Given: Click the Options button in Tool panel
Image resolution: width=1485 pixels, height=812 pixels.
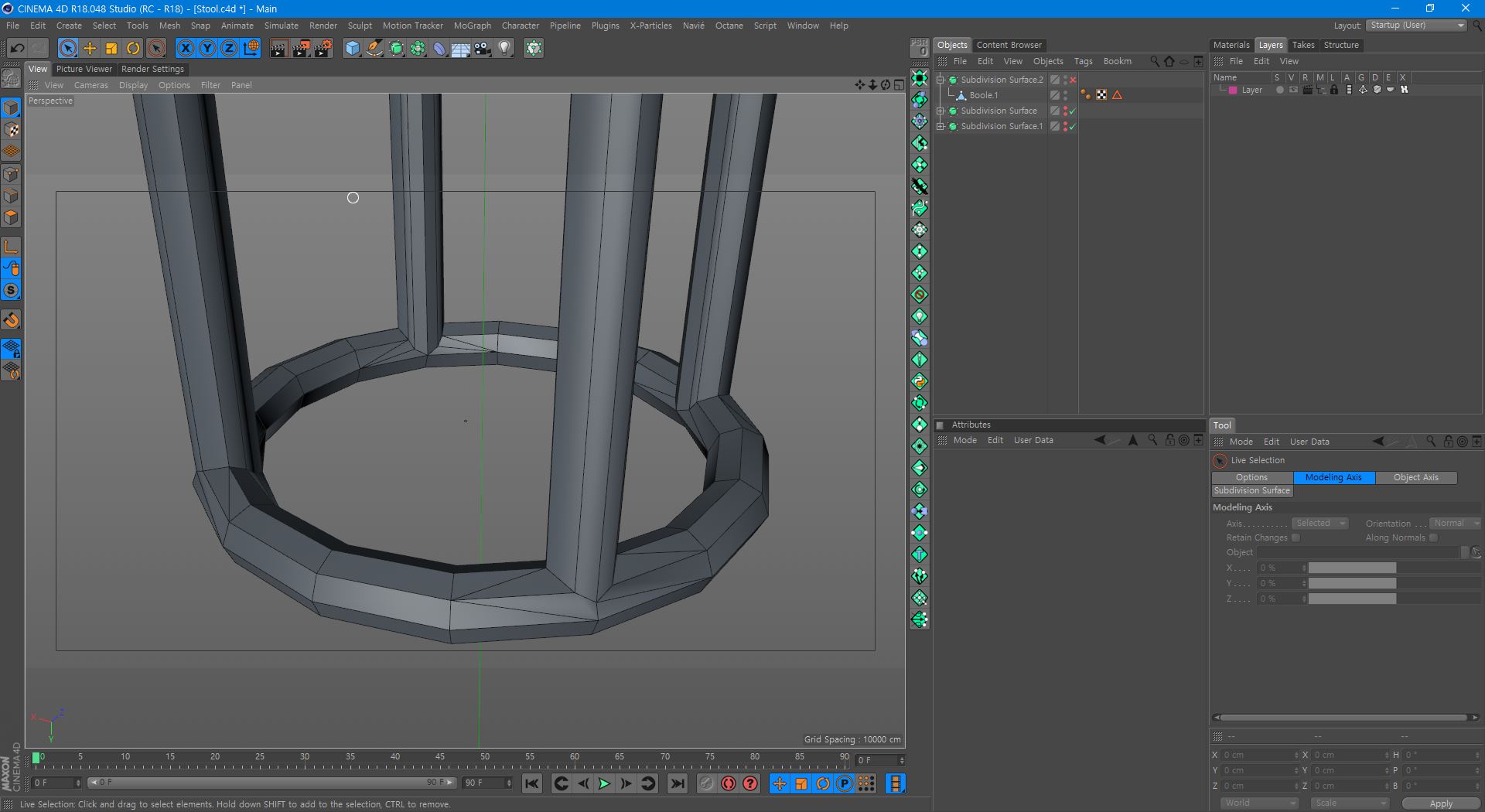Looking at the screenshot, I should tap(1251, 477).
